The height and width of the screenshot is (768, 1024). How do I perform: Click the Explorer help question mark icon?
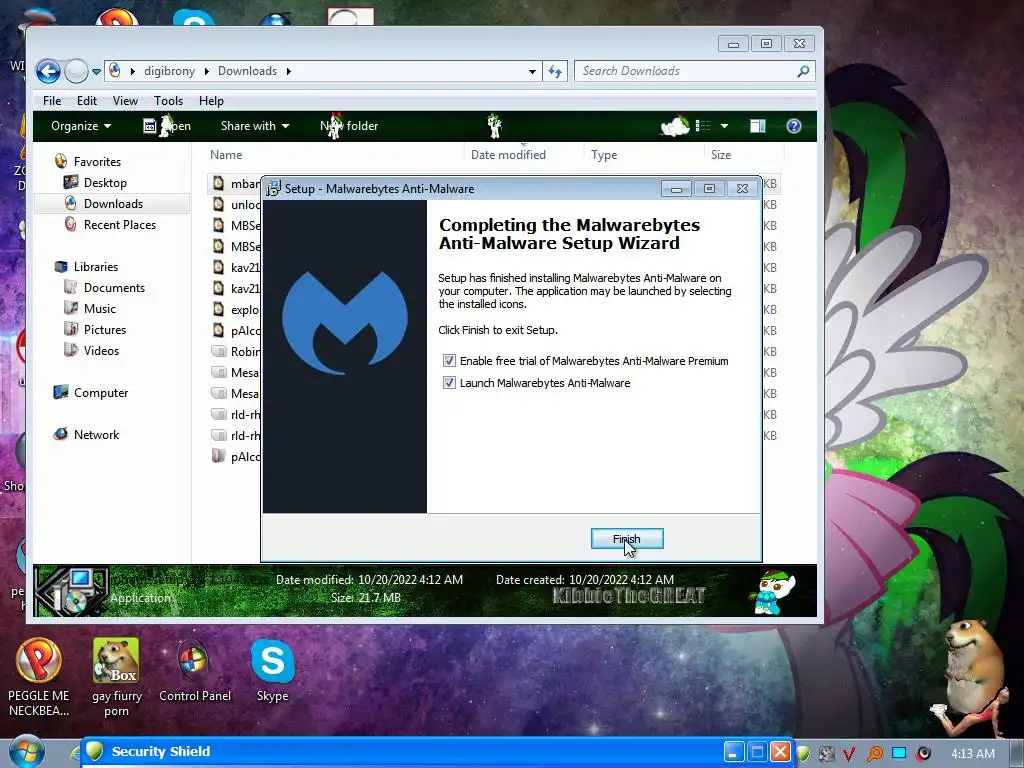click(x=793, y=126)
